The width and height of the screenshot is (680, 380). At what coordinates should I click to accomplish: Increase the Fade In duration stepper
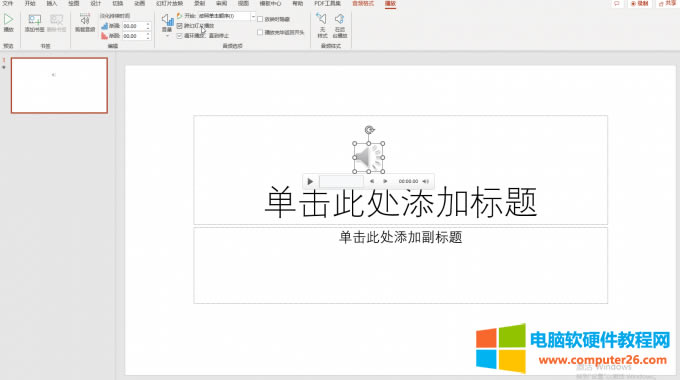pos(148,24)
